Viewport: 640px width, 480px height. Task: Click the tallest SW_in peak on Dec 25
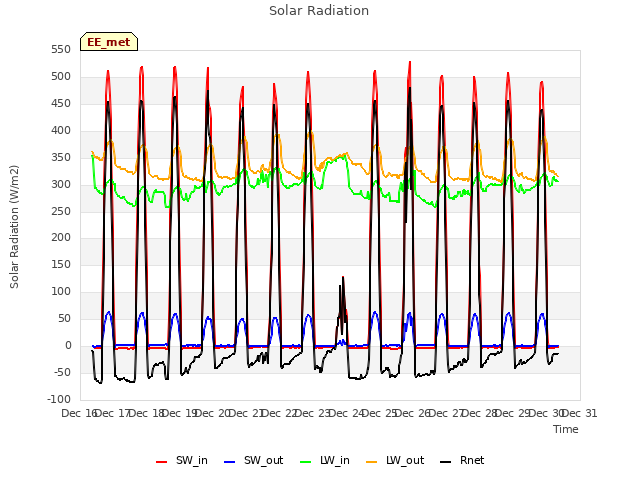[x=410, y=62]
